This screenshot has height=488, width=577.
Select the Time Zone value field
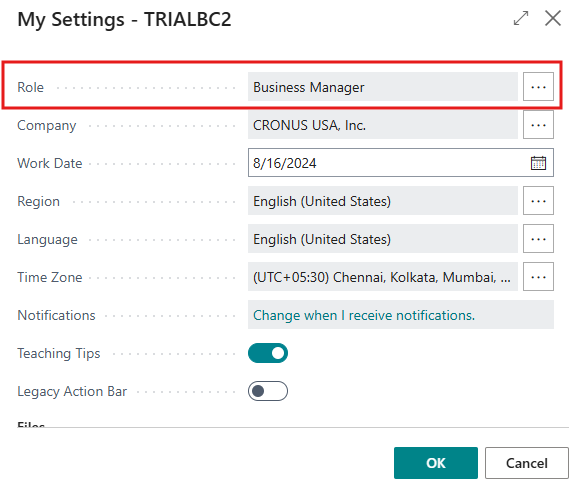[x=383, y=277]
